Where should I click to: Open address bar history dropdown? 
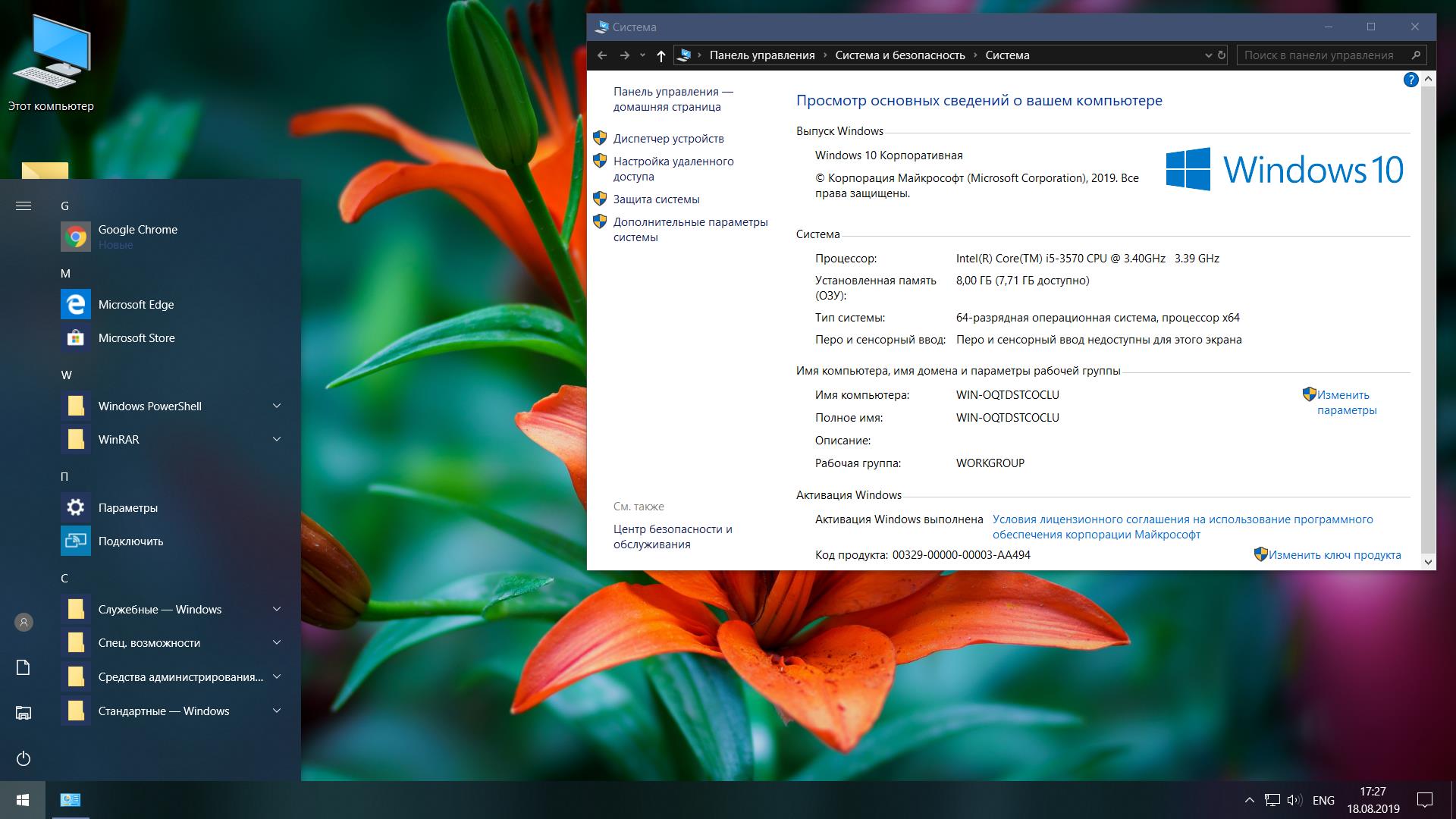point(1209,55)
